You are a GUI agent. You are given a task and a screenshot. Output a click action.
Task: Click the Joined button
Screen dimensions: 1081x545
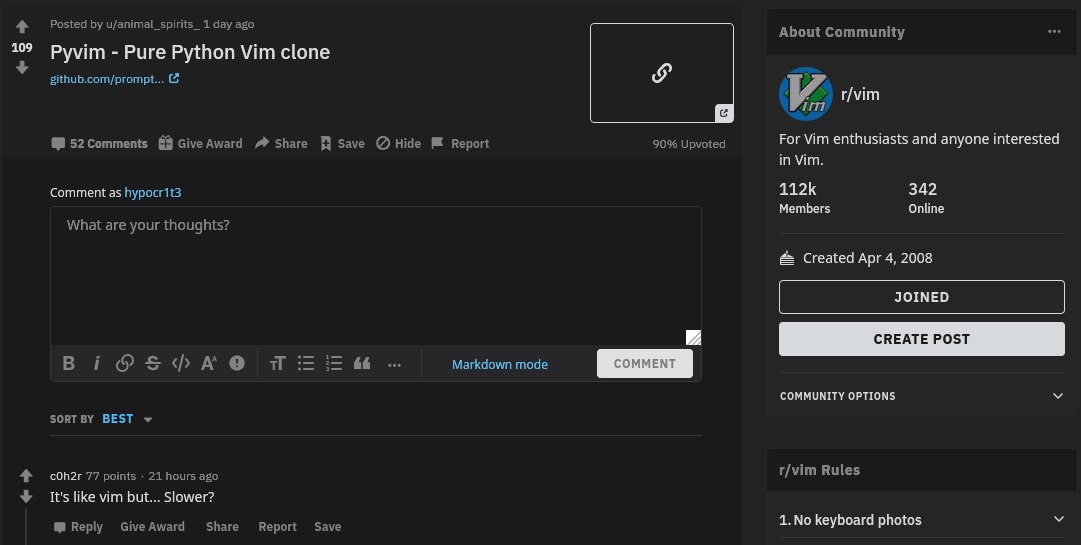922,297
